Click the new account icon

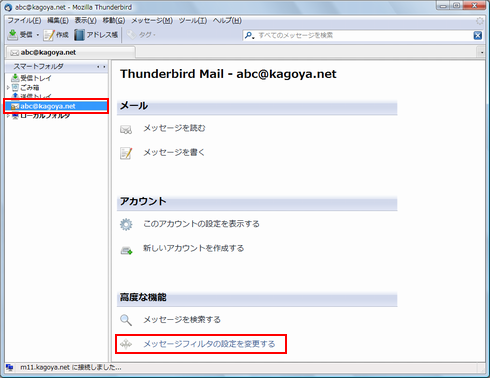click(126, 250)
